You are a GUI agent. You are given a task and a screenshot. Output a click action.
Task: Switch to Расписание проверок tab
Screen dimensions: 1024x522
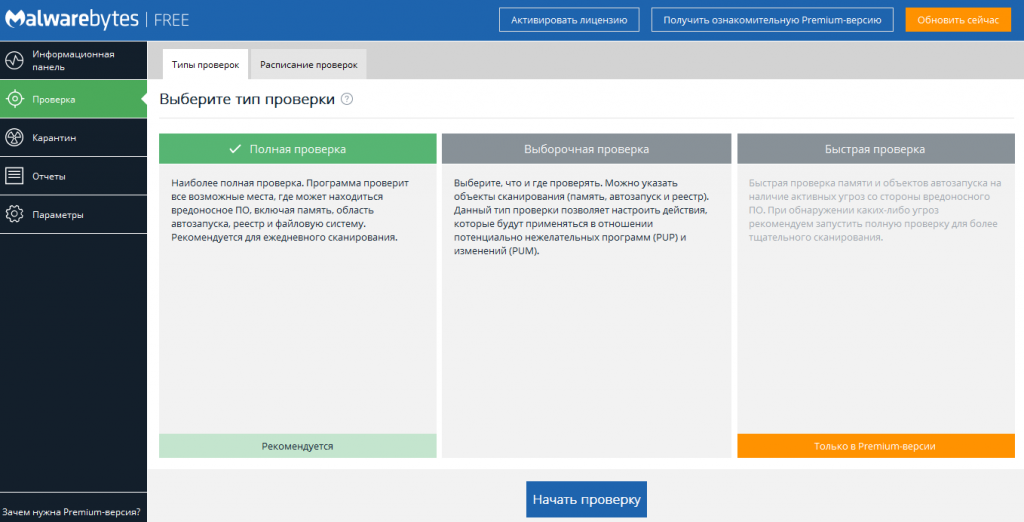coord(308,64)
